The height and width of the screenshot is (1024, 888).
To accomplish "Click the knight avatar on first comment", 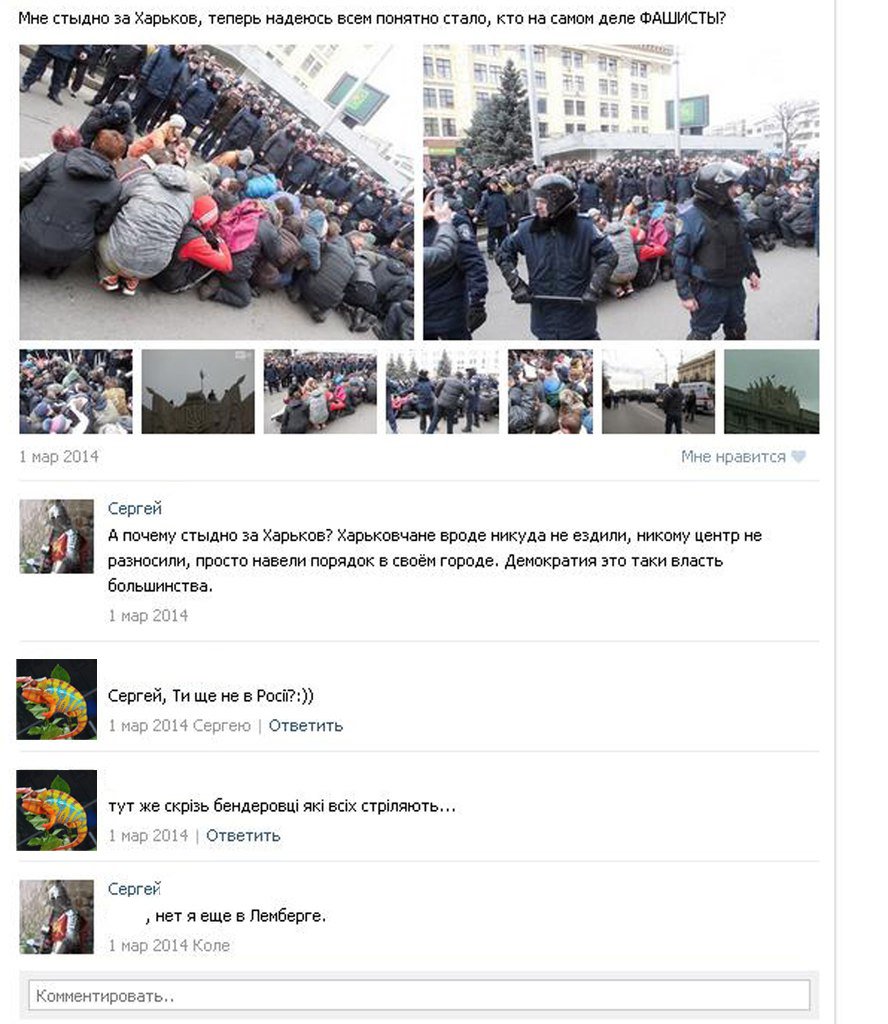I will [56, 536].
